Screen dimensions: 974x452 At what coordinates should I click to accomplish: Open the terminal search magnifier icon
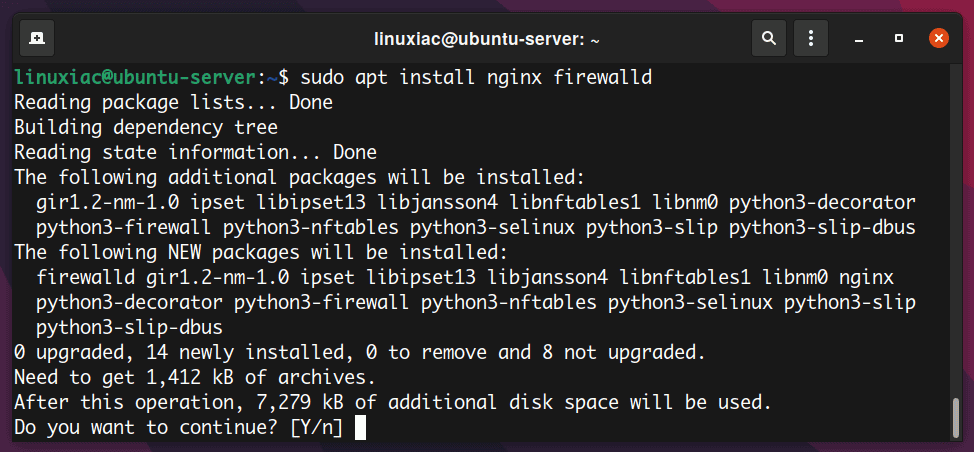pyautogui.click(x=769, y=38)
